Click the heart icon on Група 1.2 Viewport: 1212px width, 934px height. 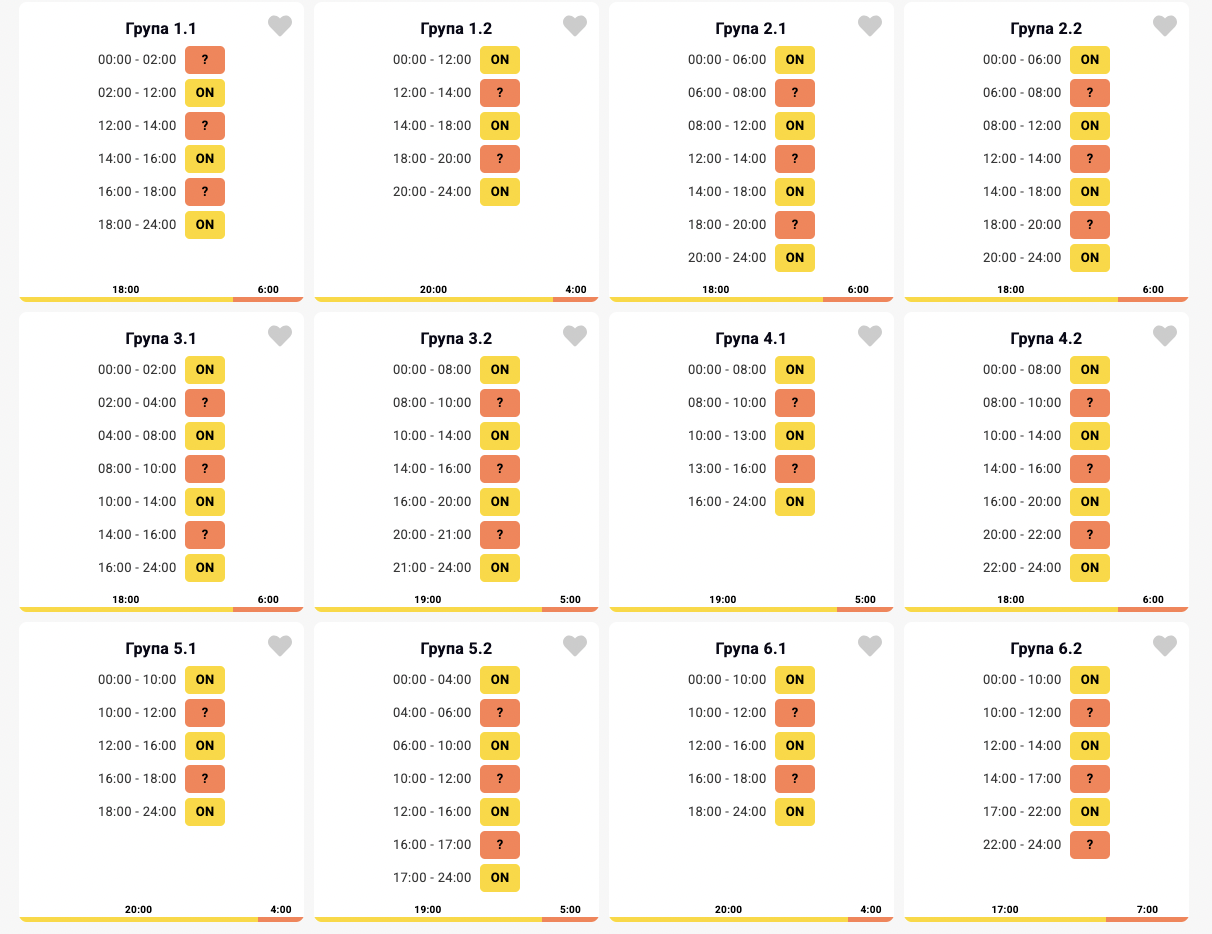click(x=575, y=27)
